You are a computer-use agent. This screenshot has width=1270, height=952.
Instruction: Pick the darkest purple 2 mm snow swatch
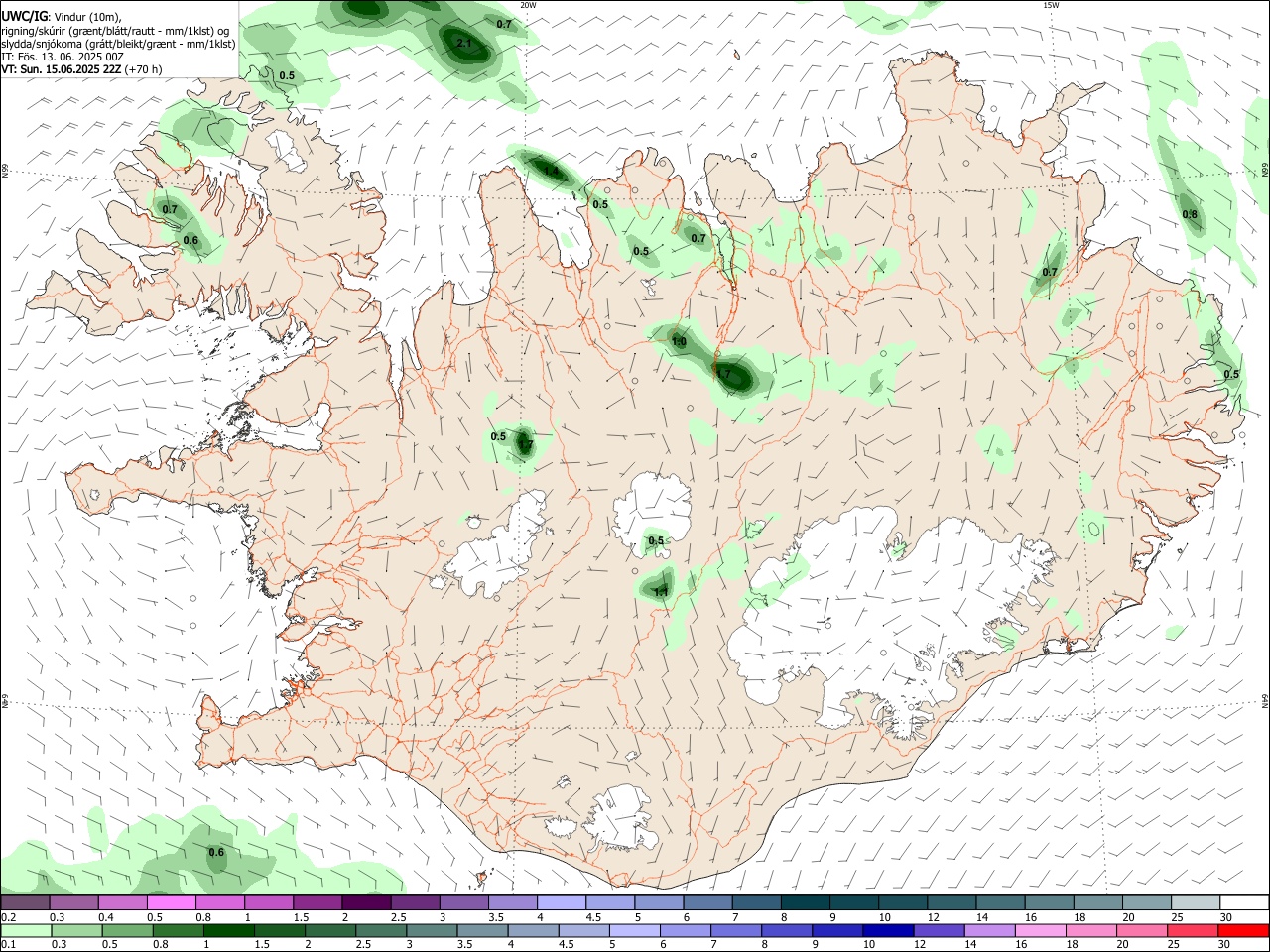coord(366,903)
